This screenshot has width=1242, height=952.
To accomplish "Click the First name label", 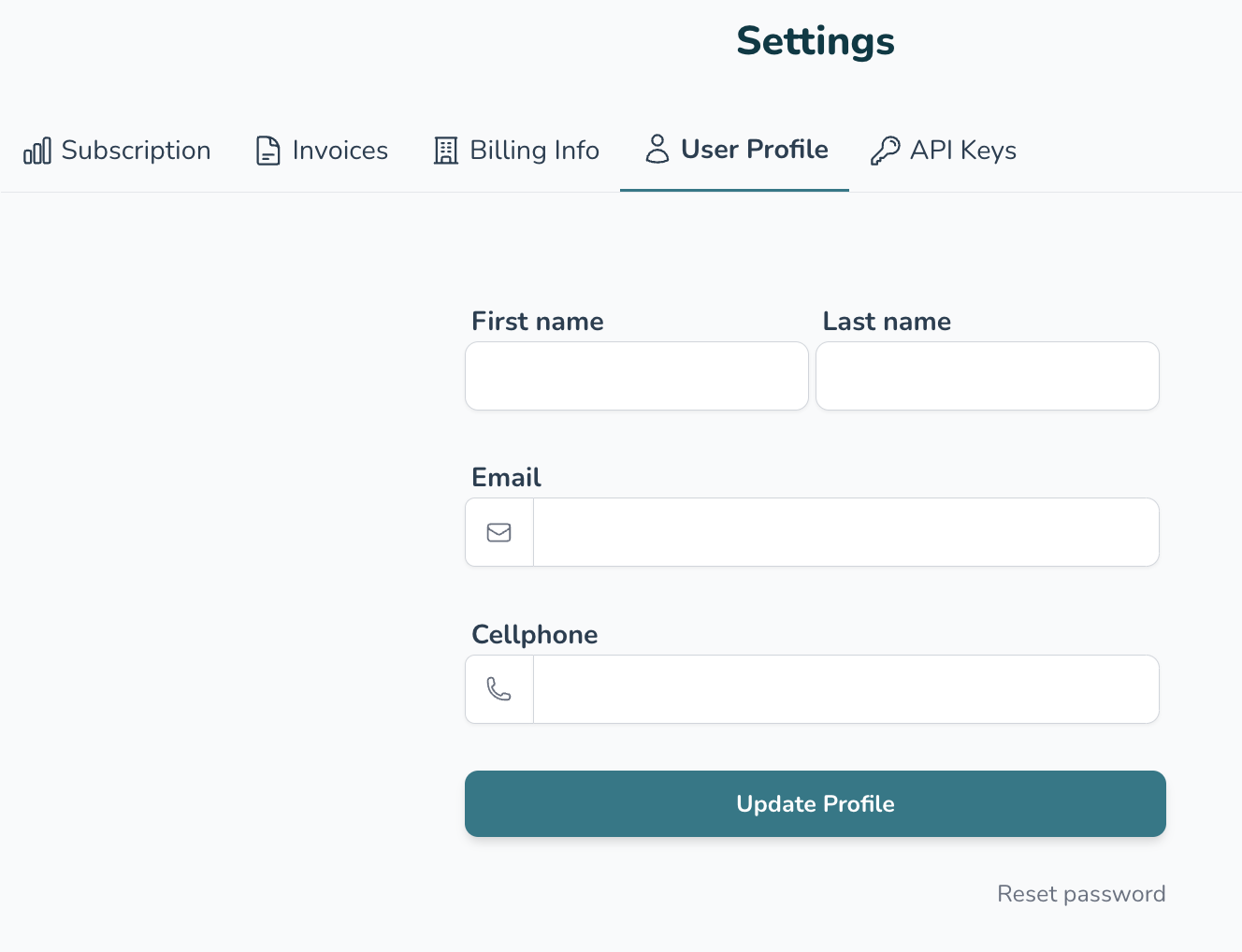I will pos(538,322).
